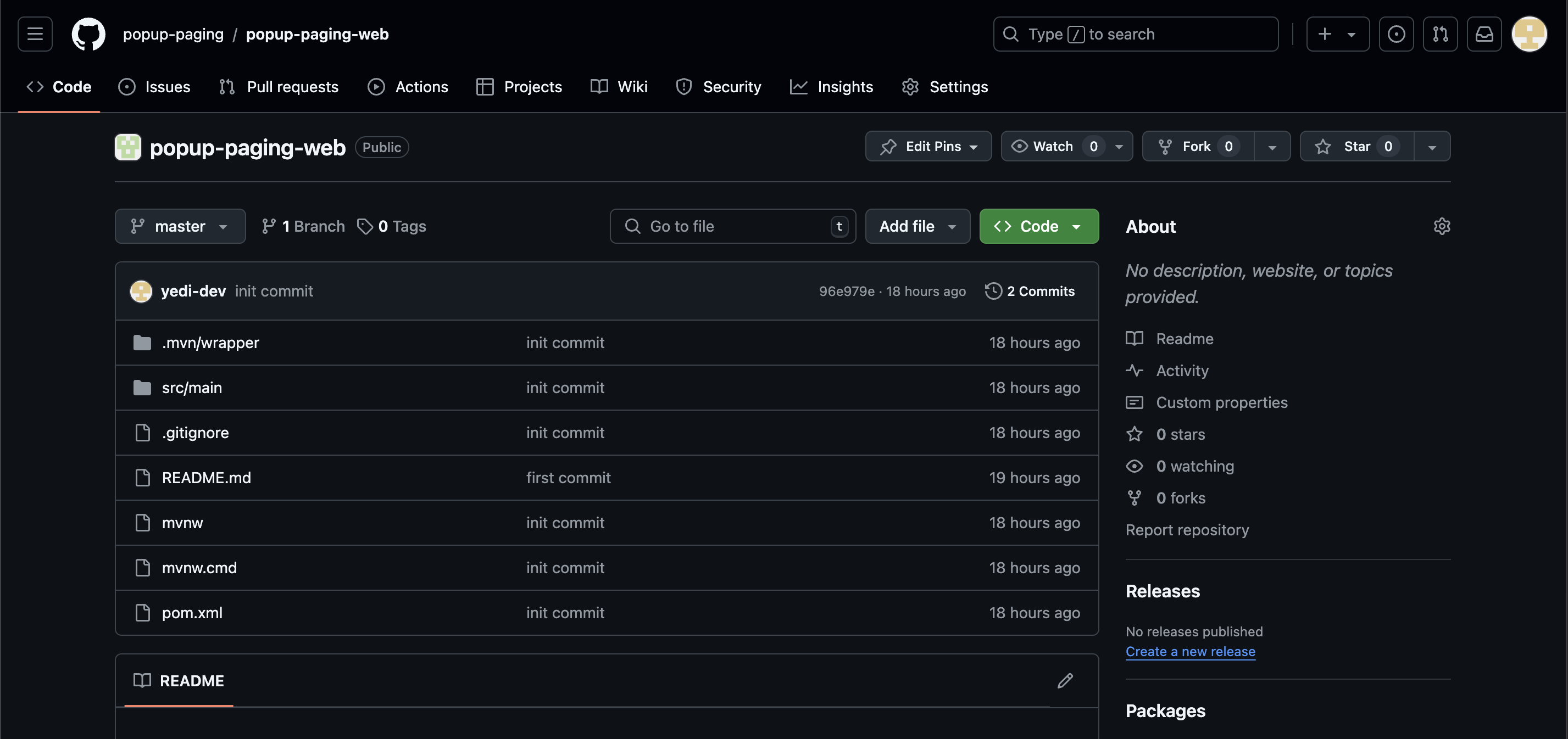
Task: Click the GitHub Octocat logo
Action: (x=88, y=34)
